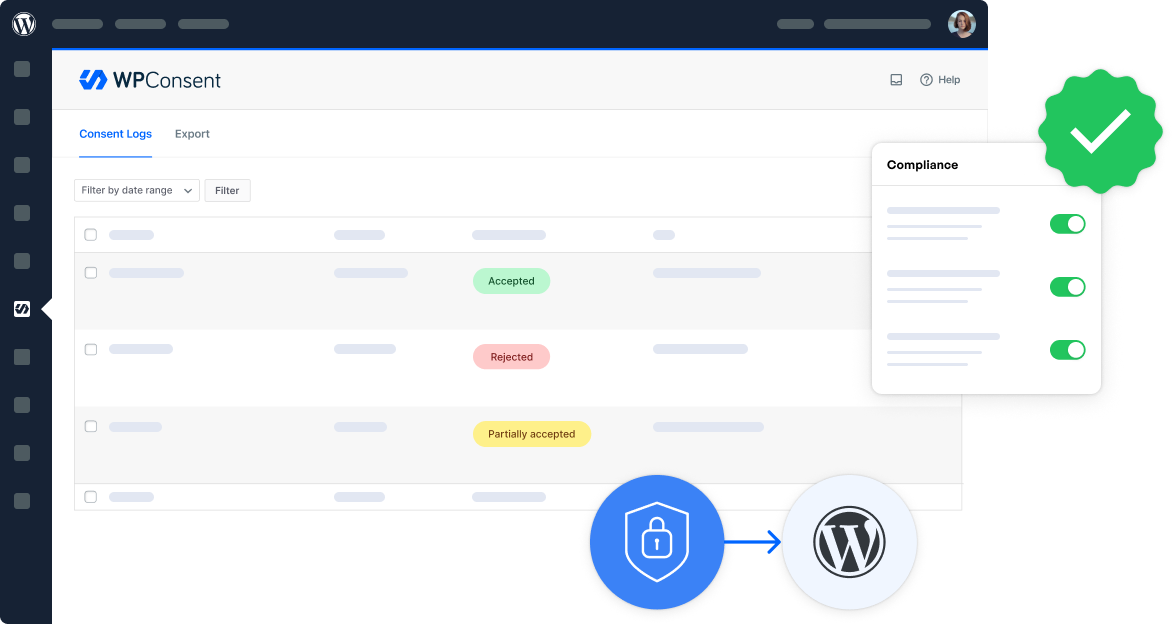Switch to the Export tab
Screen dimensions: 1176x624
(x=192, y=134)
